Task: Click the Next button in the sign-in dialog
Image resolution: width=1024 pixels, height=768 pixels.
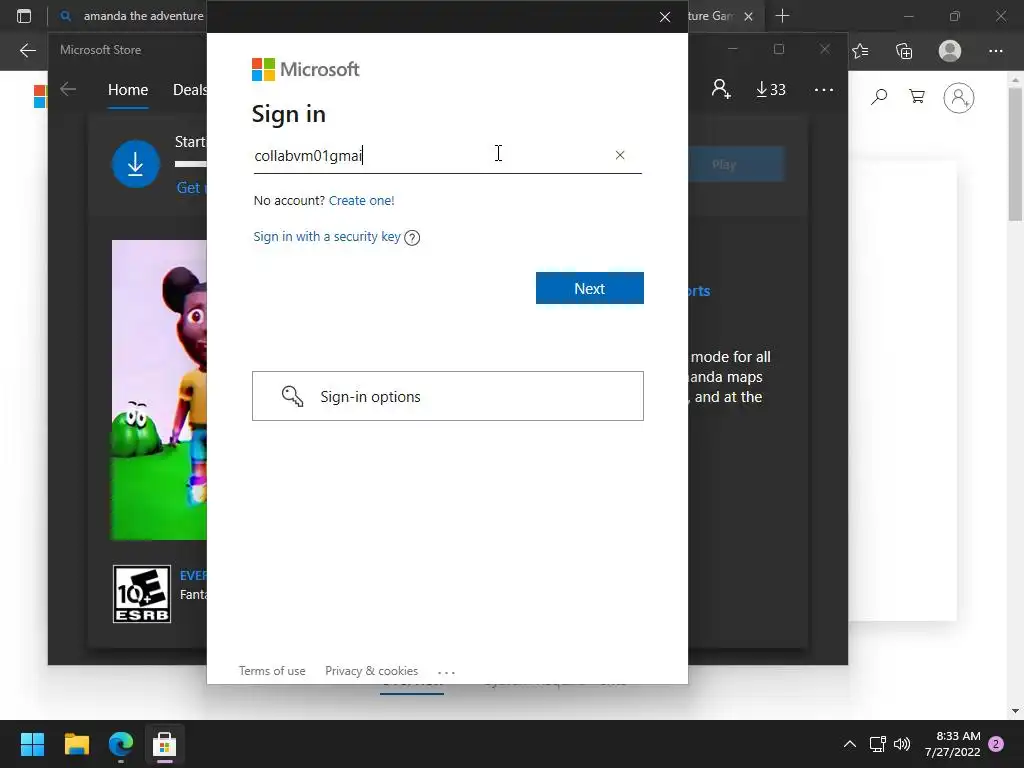Action: 589,288
